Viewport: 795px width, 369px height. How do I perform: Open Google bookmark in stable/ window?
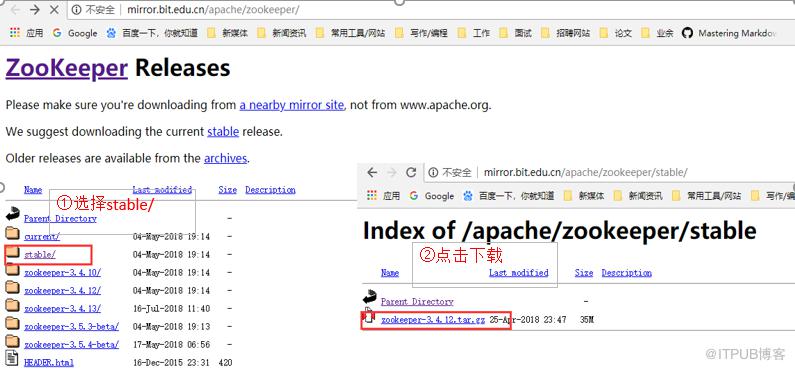tap(432, 196)
